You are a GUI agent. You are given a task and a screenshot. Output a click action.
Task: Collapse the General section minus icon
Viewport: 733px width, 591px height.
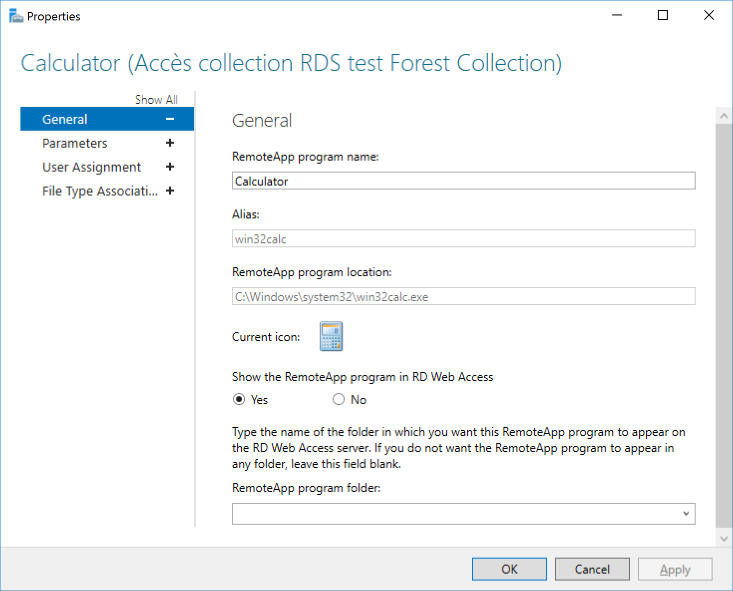coord(170,119)
